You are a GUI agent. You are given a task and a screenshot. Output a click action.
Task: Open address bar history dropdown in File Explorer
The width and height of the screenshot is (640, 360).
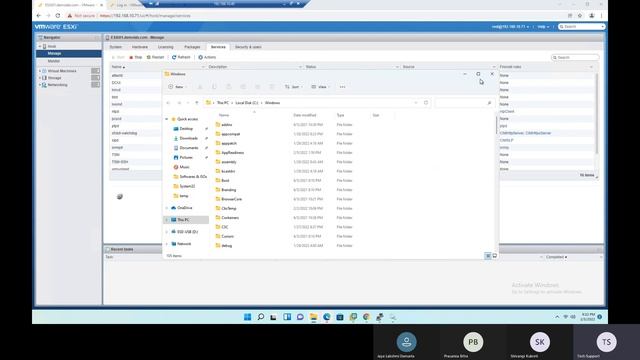click(416, 103)
